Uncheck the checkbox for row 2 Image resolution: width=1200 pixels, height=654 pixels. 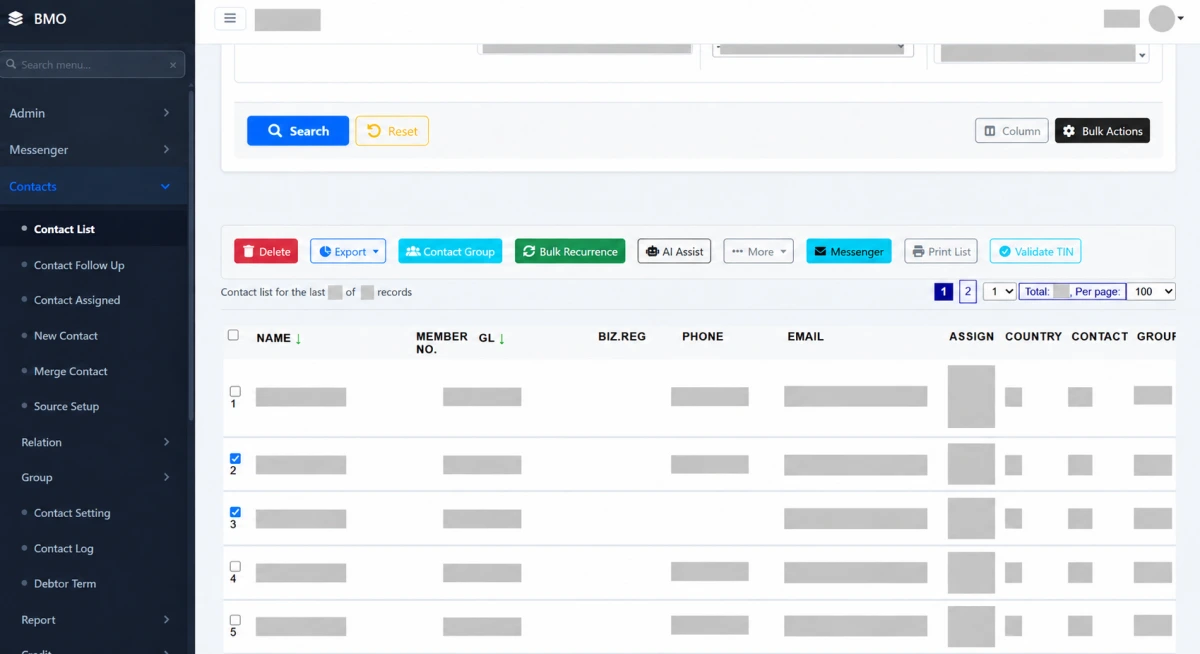(235, 458)
